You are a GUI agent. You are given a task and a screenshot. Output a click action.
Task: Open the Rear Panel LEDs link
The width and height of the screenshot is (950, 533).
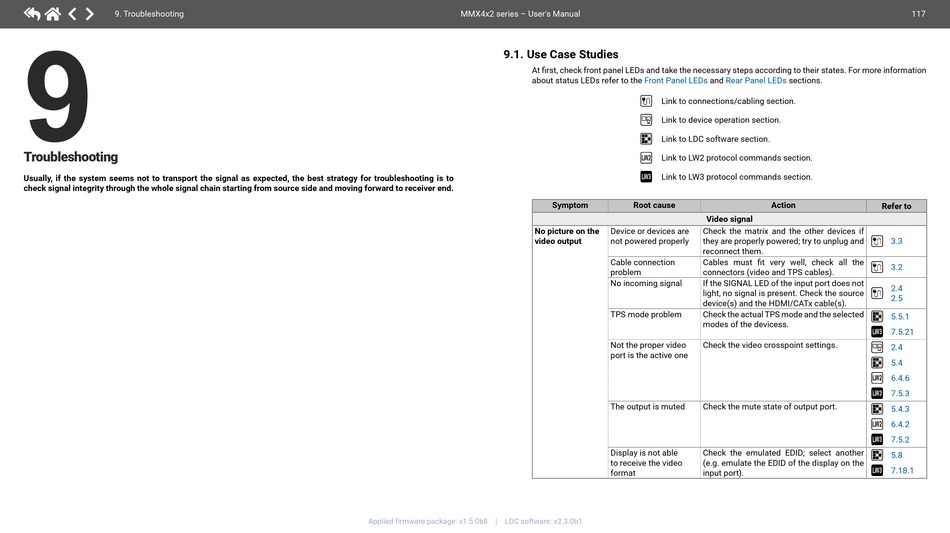[x=756, y=81]
